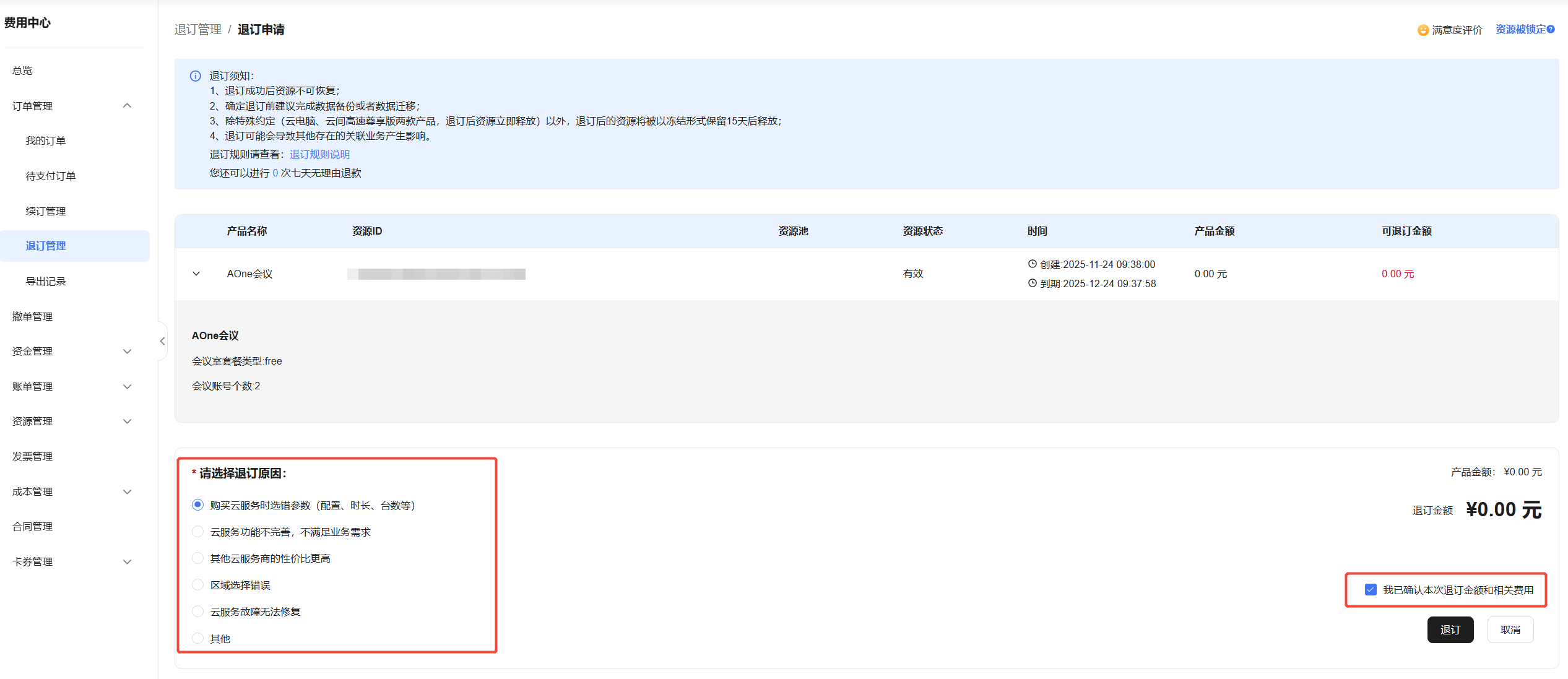Click the clock icon beside 创建 time
This screenshot has height=679, width=1568.
(1032, 264)
